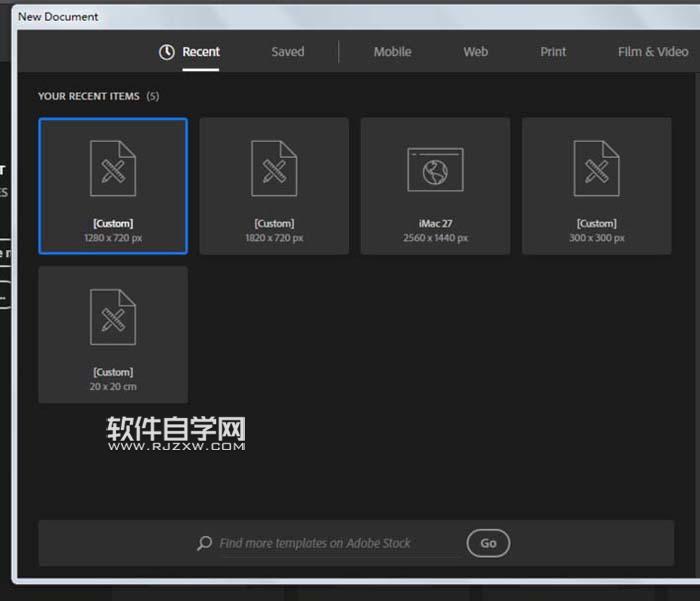Switch to the Recent tab
This screenshot has height=601, width=700.
point(201,52)
